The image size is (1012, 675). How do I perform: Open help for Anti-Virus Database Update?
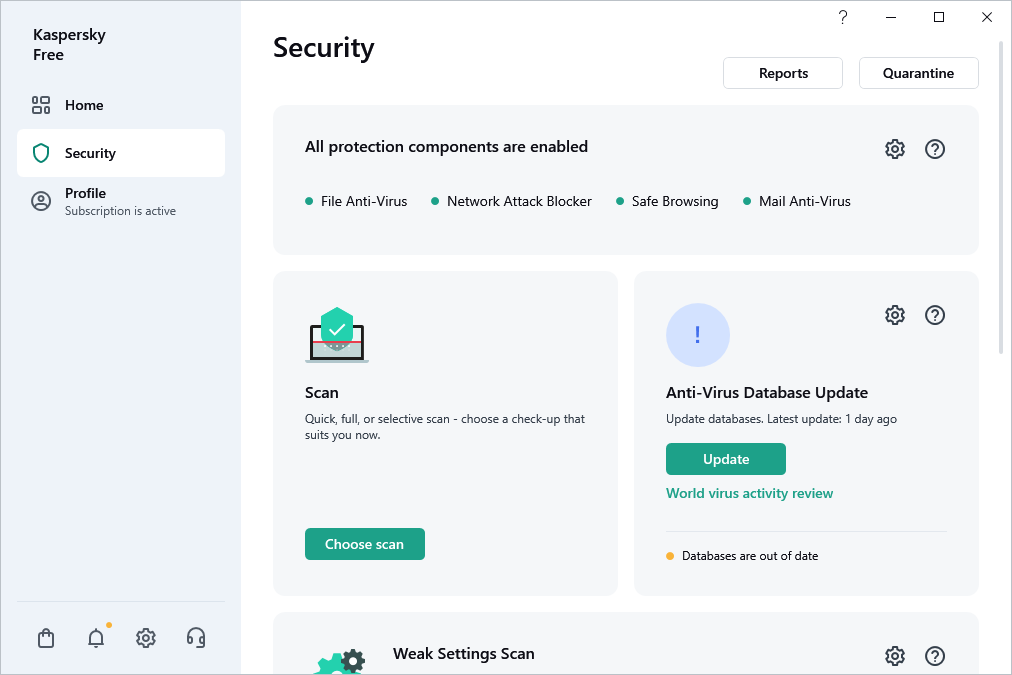(x=935, y=314)
